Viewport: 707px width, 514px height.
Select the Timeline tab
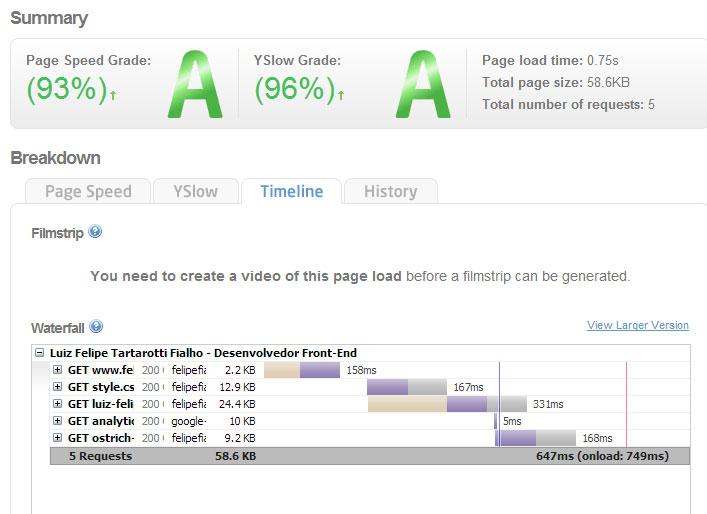point(292,192)
